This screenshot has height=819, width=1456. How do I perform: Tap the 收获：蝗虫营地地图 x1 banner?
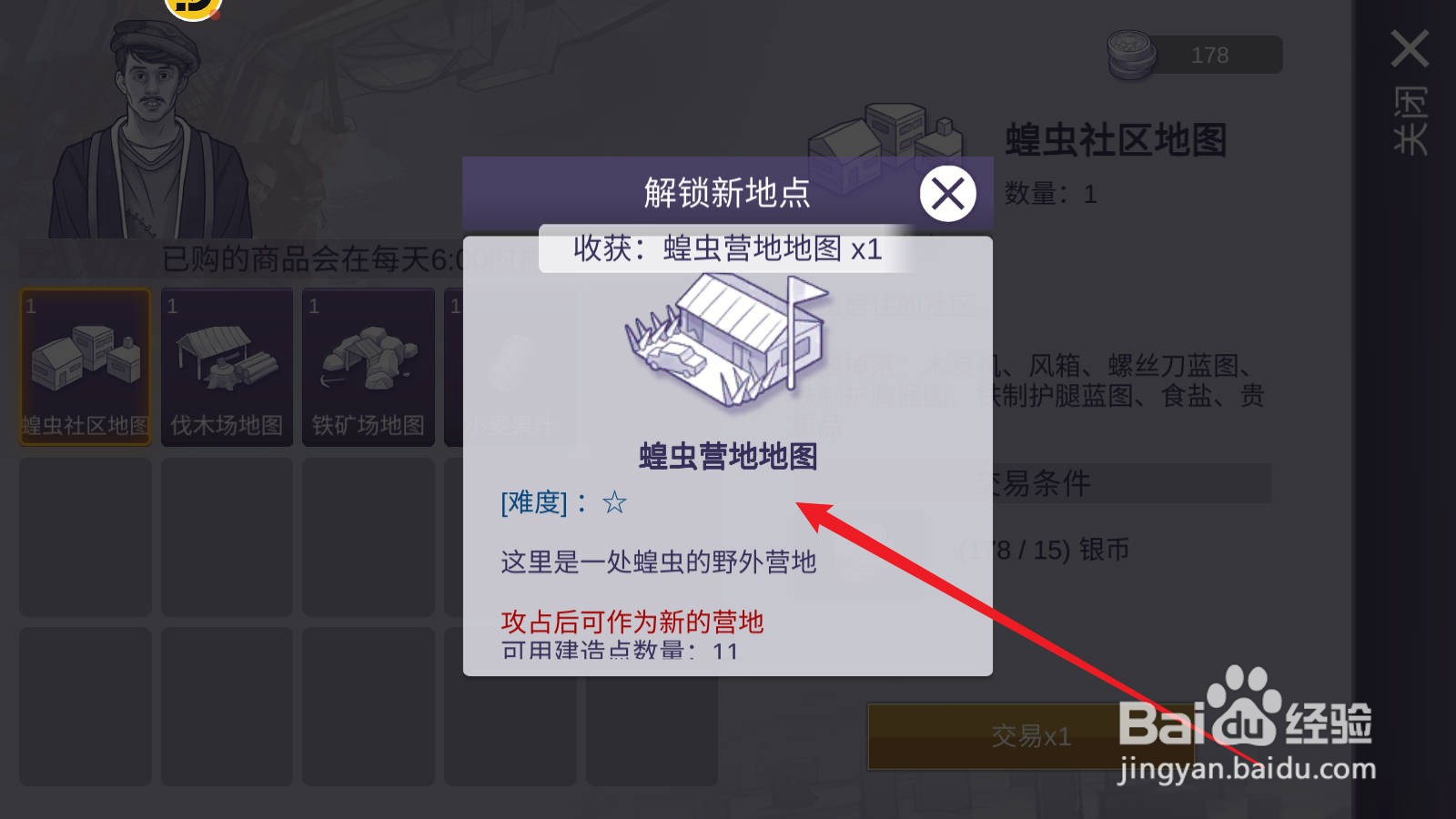[727, 248]
